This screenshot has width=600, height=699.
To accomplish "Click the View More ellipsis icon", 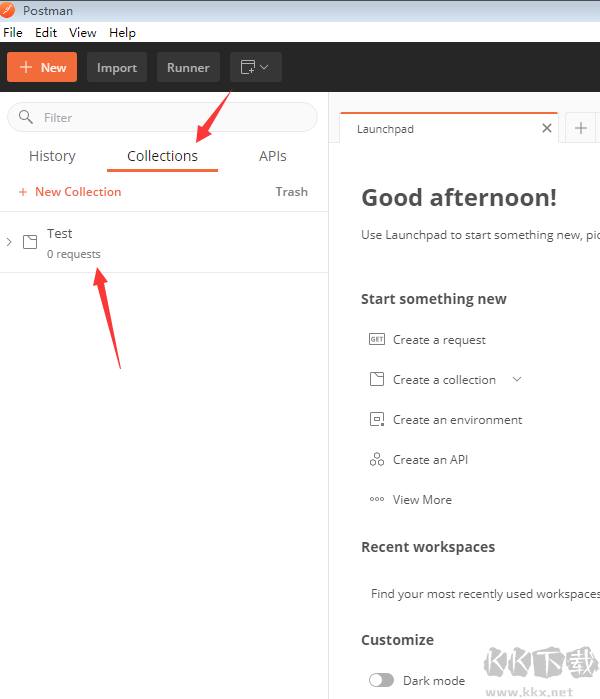I will click(377, 500).
